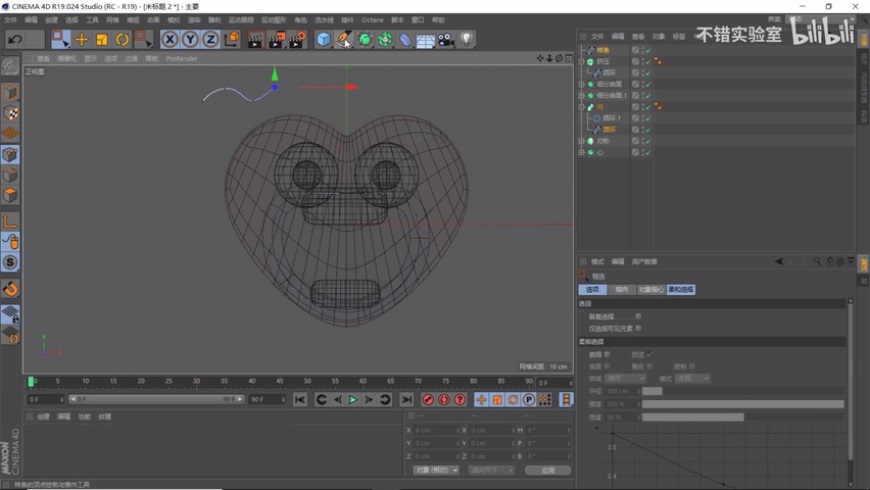Click the magnet tool icon
This screenshot has height=490, width=870.
(x=10, y=289)
